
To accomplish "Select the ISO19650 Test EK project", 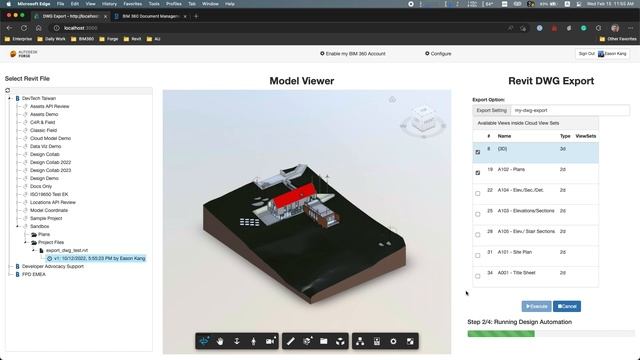I will pyautogui.click(x=49, y=194).
